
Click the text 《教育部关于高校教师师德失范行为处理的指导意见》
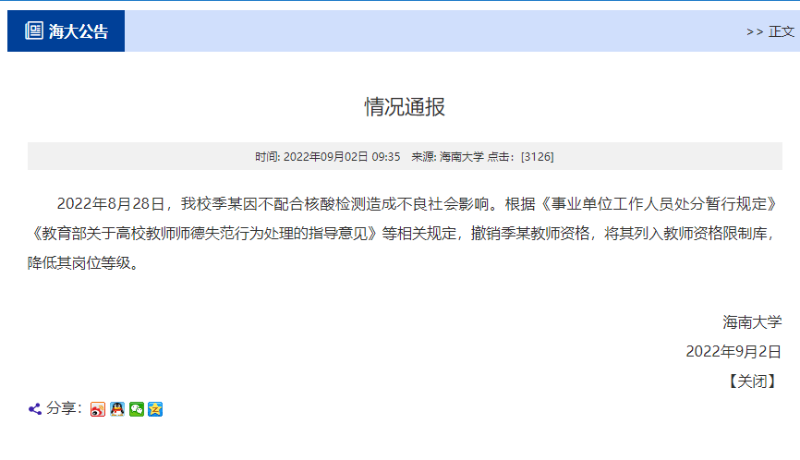[205, 234]
